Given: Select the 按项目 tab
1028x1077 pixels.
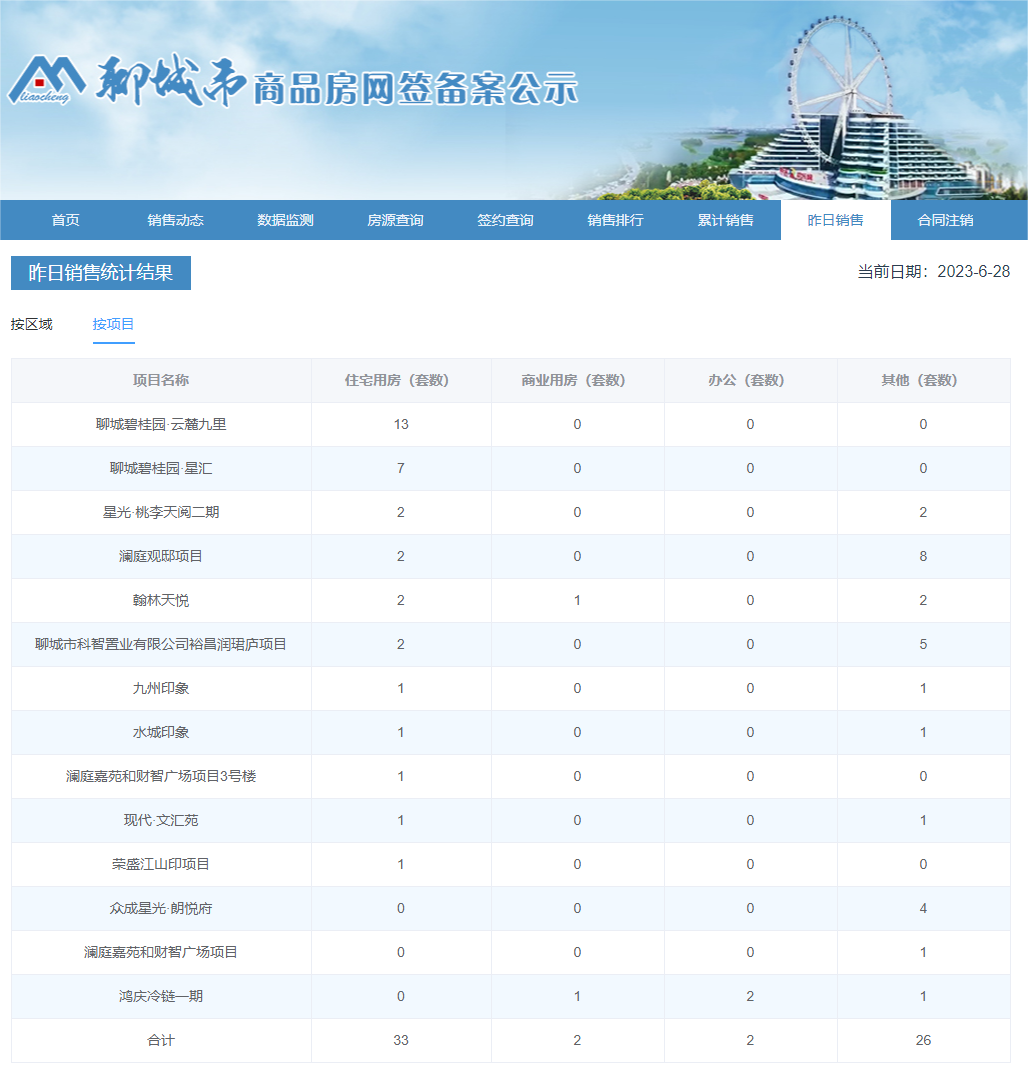Looking at the screenshot, I should pyautogui.click(x=113, y=324).
